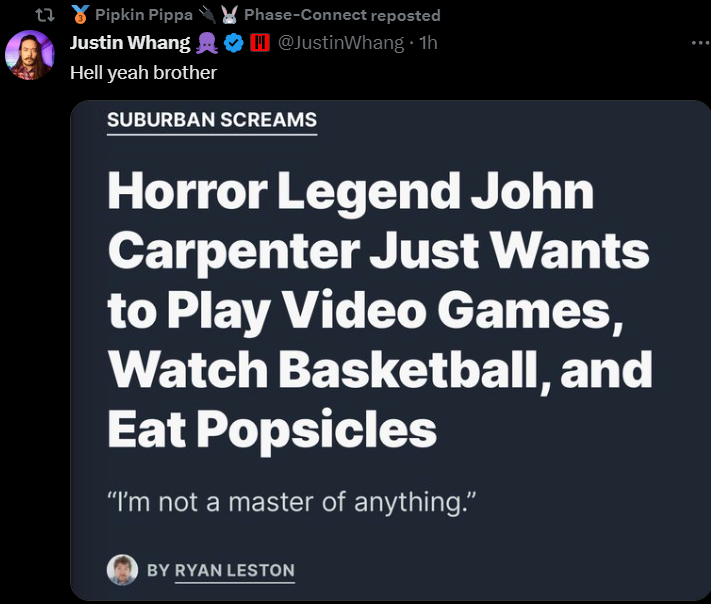Click the plug emoji after Pipkin Pippa
Image resolution: width=711 pixels, height=604 pixels.
(x=207, y=15)
